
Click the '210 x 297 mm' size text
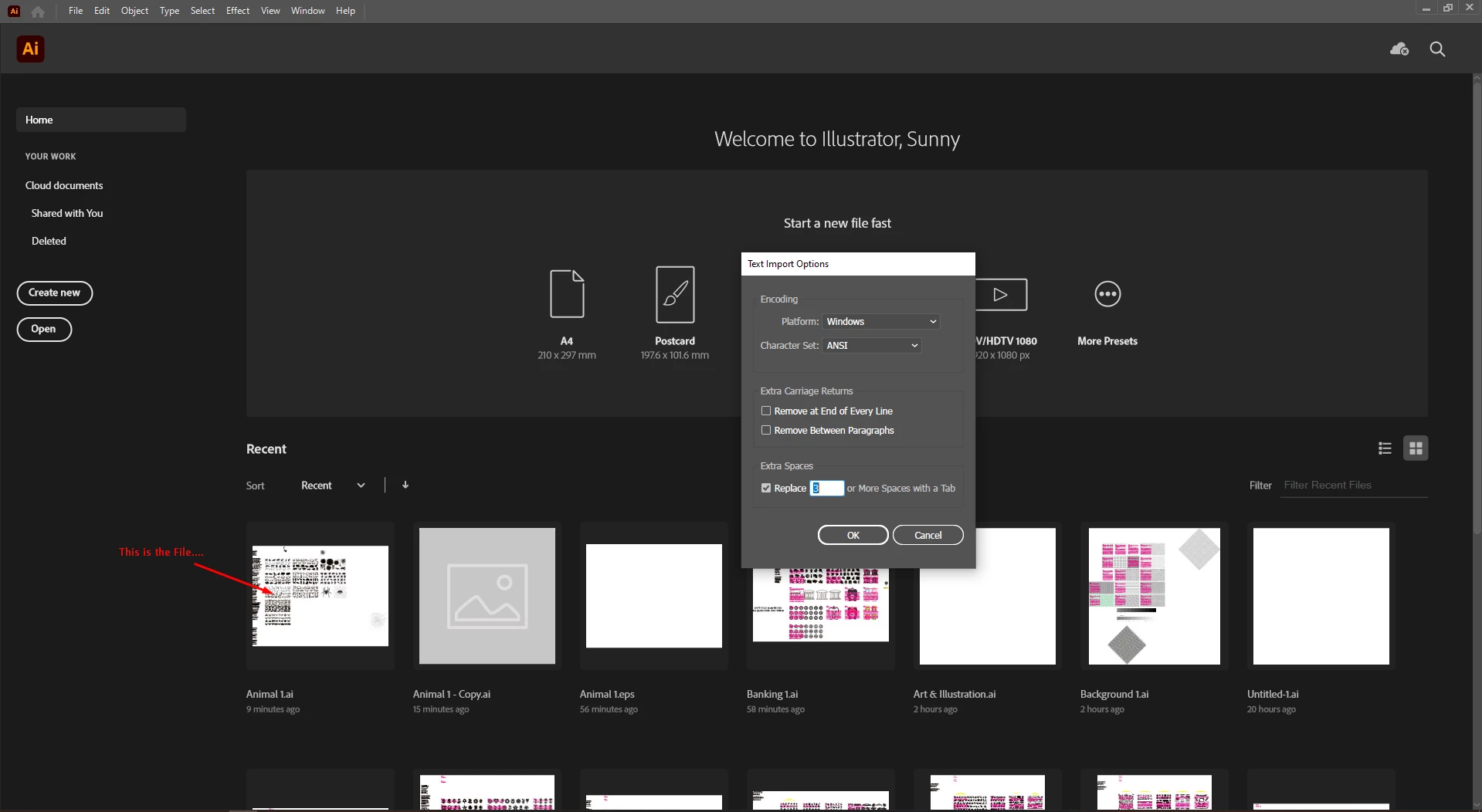567,355
